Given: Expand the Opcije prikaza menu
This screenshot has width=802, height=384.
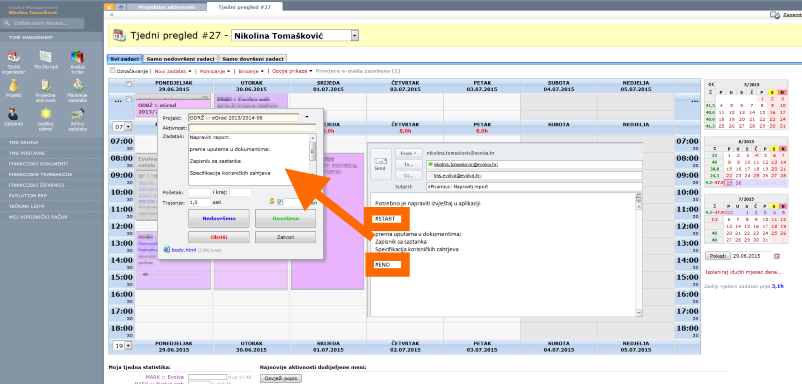Looking at the screenshot, I should point(292,71).
